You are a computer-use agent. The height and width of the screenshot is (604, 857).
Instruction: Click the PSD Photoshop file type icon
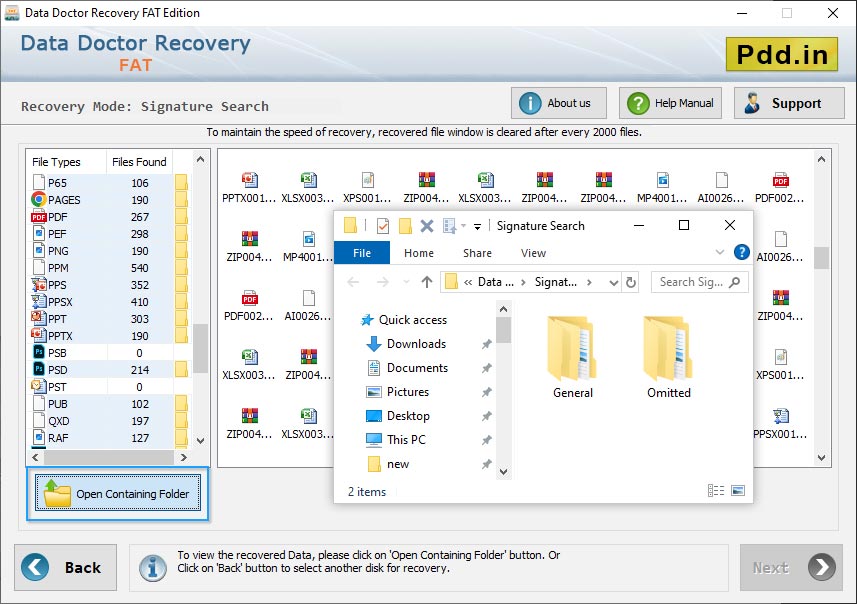click(39, 370)
